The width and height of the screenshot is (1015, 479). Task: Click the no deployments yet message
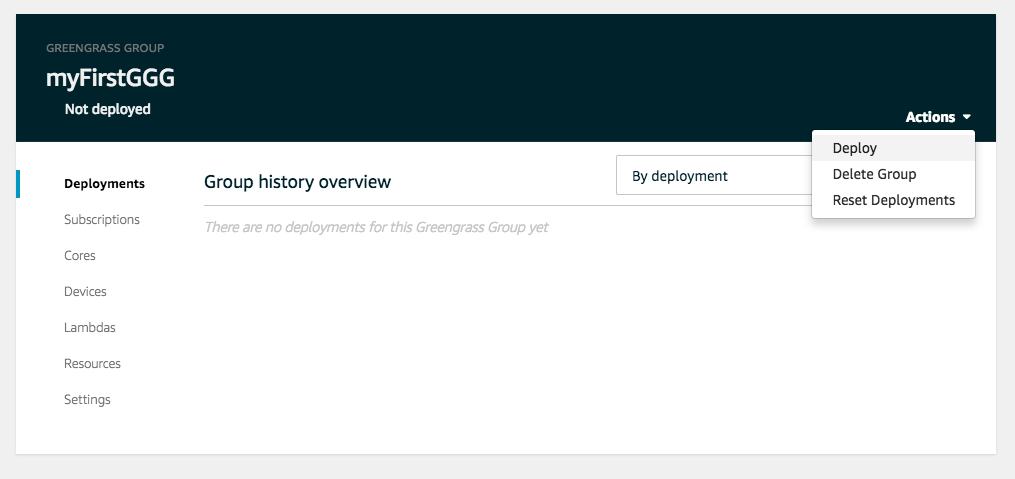click(376, 227)
